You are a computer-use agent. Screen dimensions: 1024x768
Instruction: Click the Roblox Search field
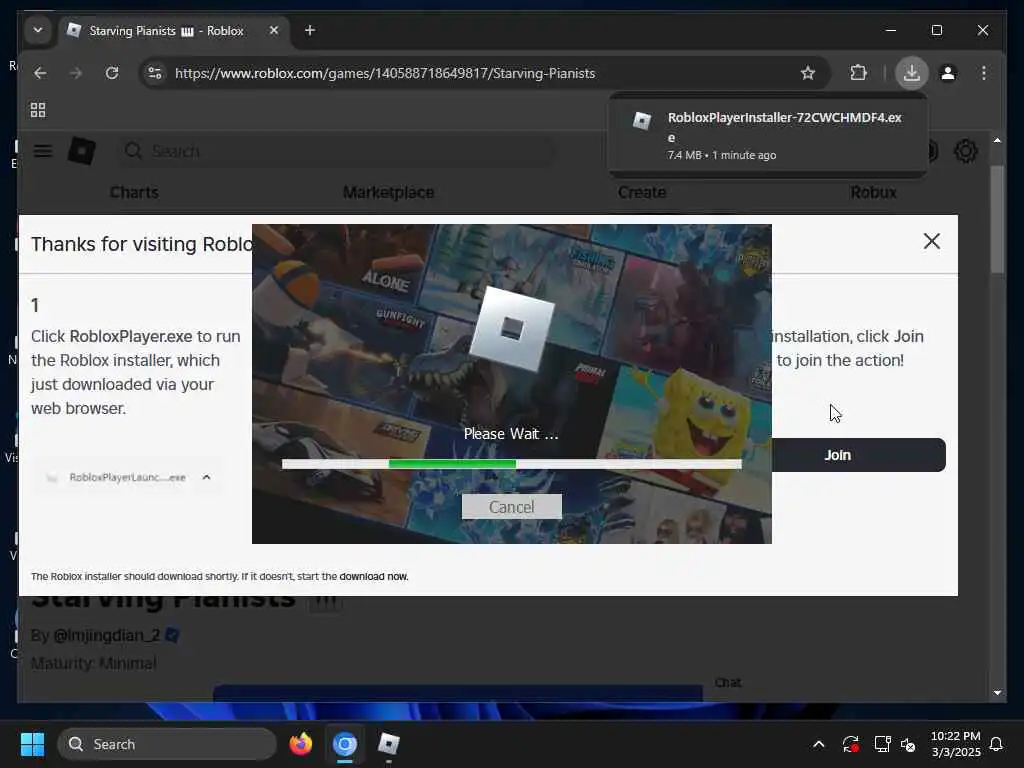pyautogui.click(x=336, y=152)
